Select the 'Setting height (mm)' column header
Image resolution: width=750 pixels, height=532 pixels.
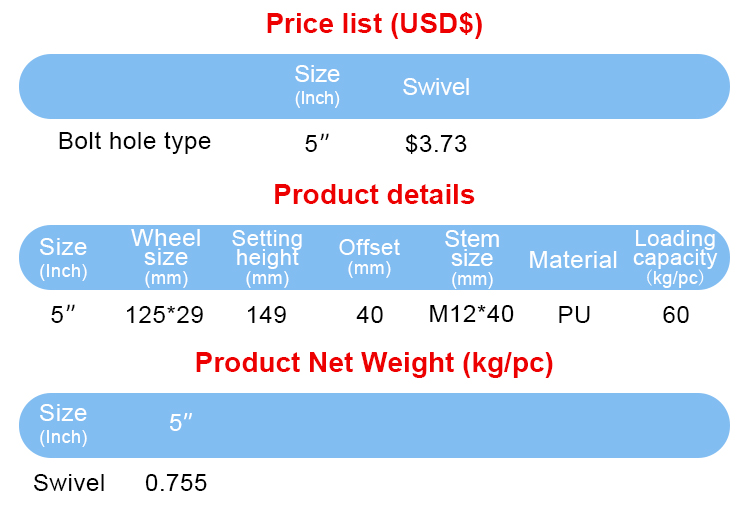pos(267,257)
